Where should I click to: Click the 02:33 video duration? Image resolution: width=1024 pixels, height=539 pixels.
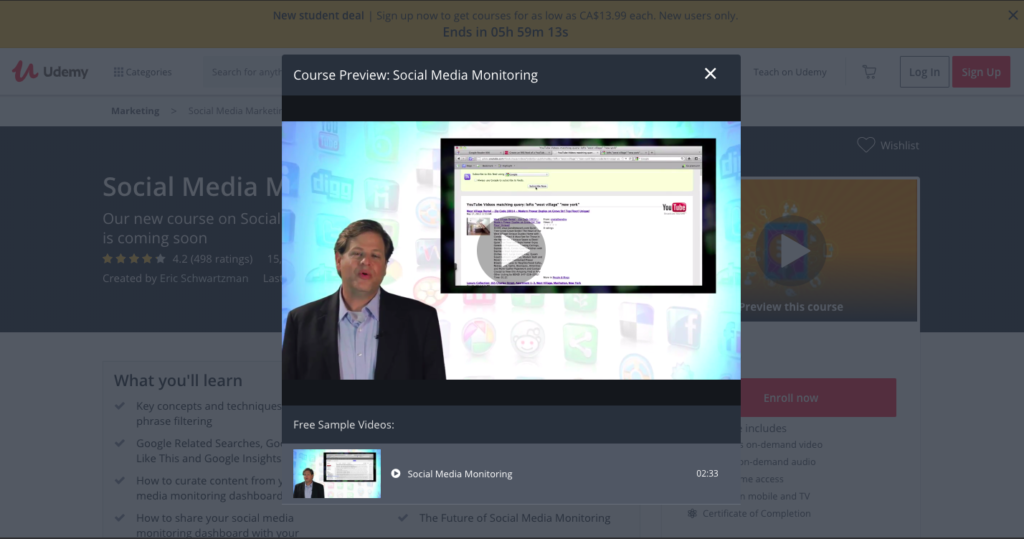point(707,474)
